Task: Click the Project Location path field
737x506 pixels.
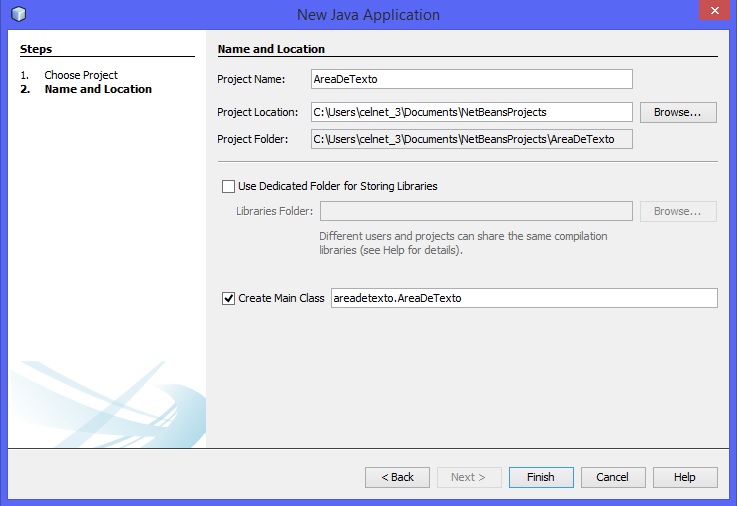Action: point(472,112)
